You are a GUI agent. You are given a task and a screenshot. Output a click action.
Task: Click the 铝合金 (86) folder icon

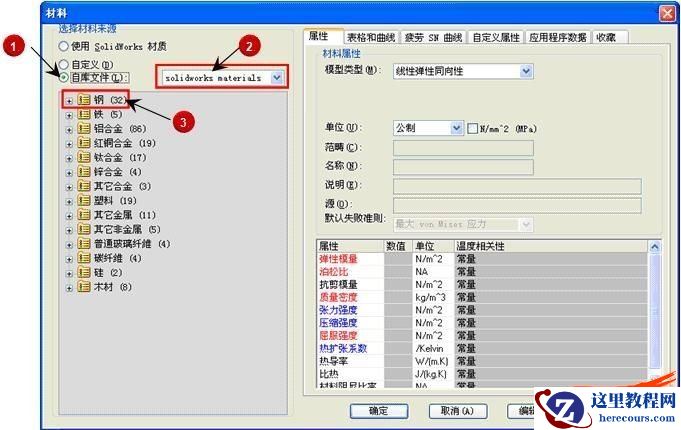click(83, 129)
